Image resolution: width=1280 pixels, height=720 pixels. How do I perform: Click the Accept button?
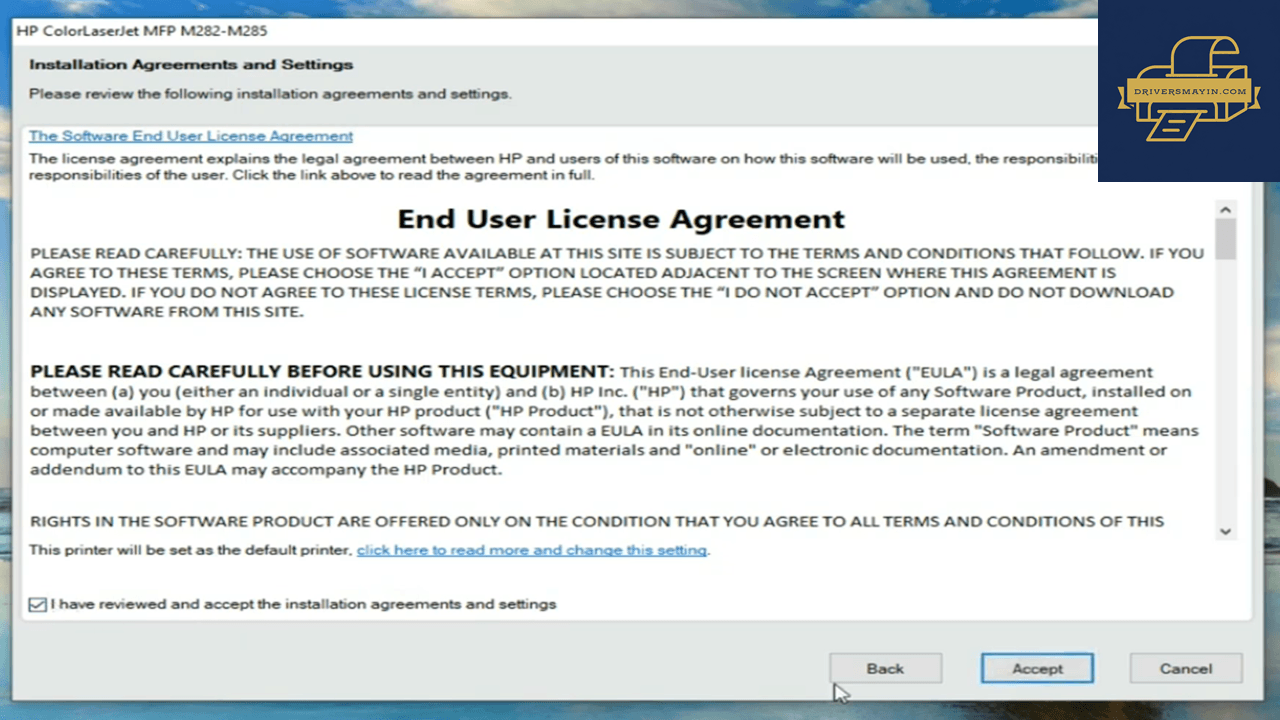tap(1037, 669)
